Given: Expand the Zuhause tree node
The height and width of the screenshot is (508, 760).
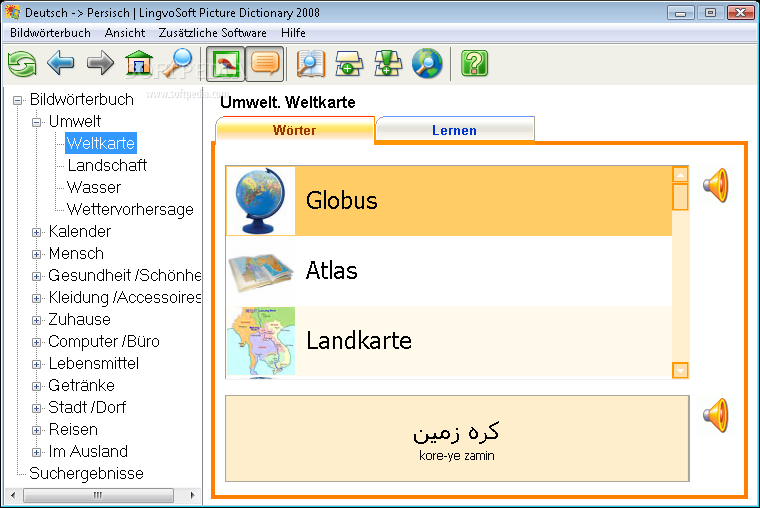Looking at the screenshot, I should [36, 320].
